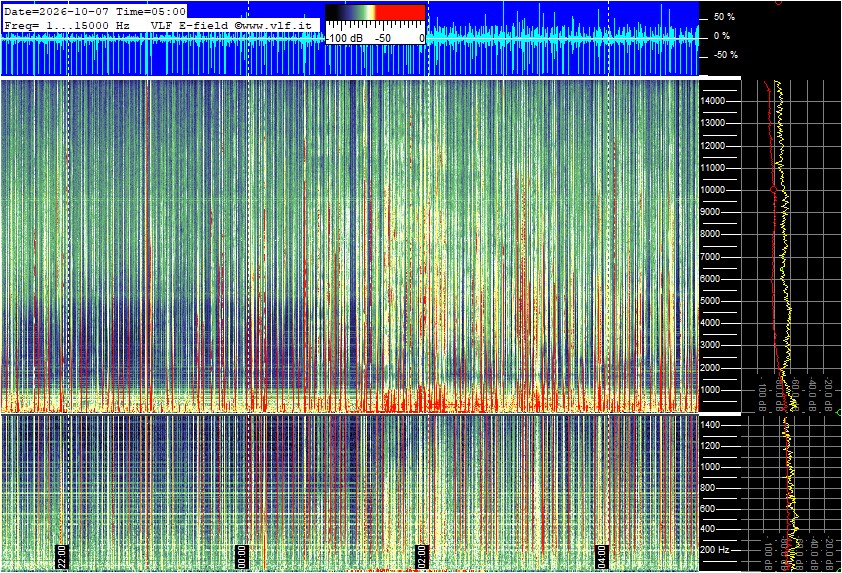
Task: Click the color scale legend bar
Action: pos(375,13)
